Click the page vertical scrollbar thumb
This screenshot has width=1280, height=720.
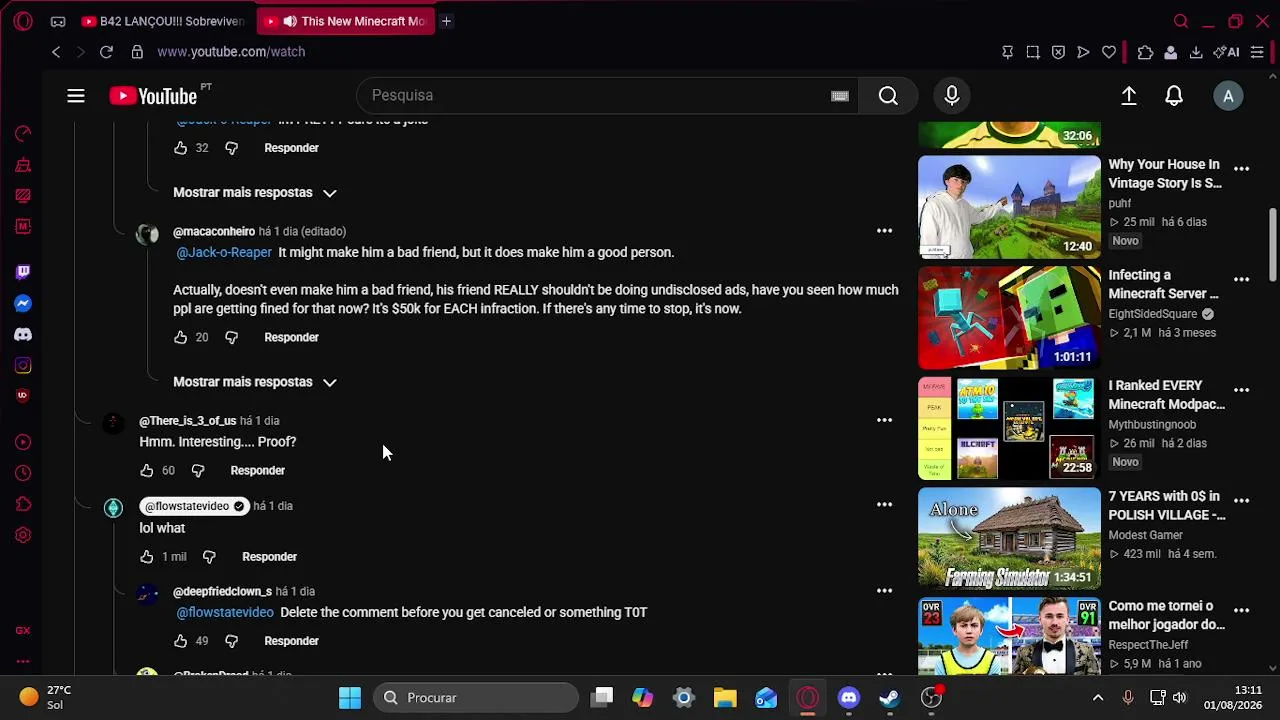pos(1273,245)
